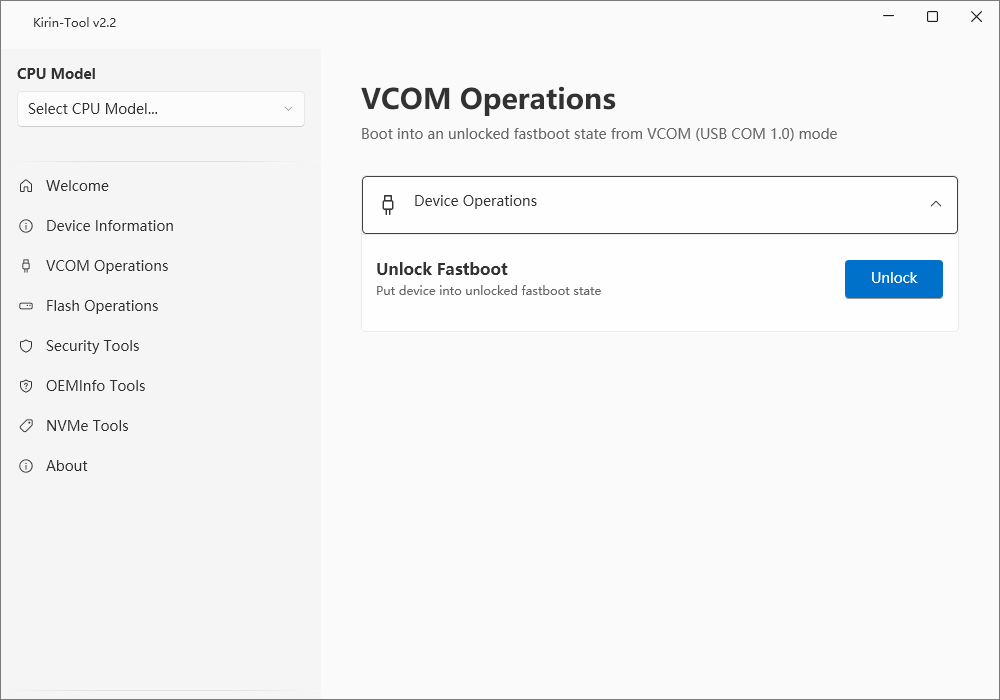
Task: Click the shield icon beside Security Tools
Action: pyautogui.click(x=24, y=345)
